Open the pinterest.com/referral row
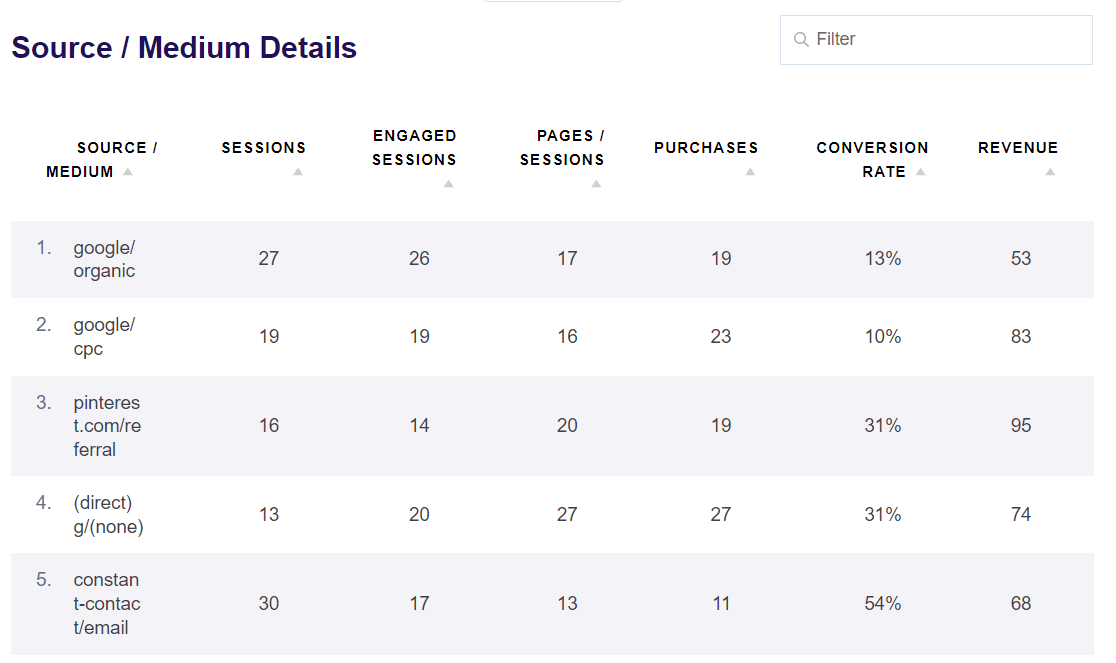This screenshot has width=1116, height=663. coord(106,426)
